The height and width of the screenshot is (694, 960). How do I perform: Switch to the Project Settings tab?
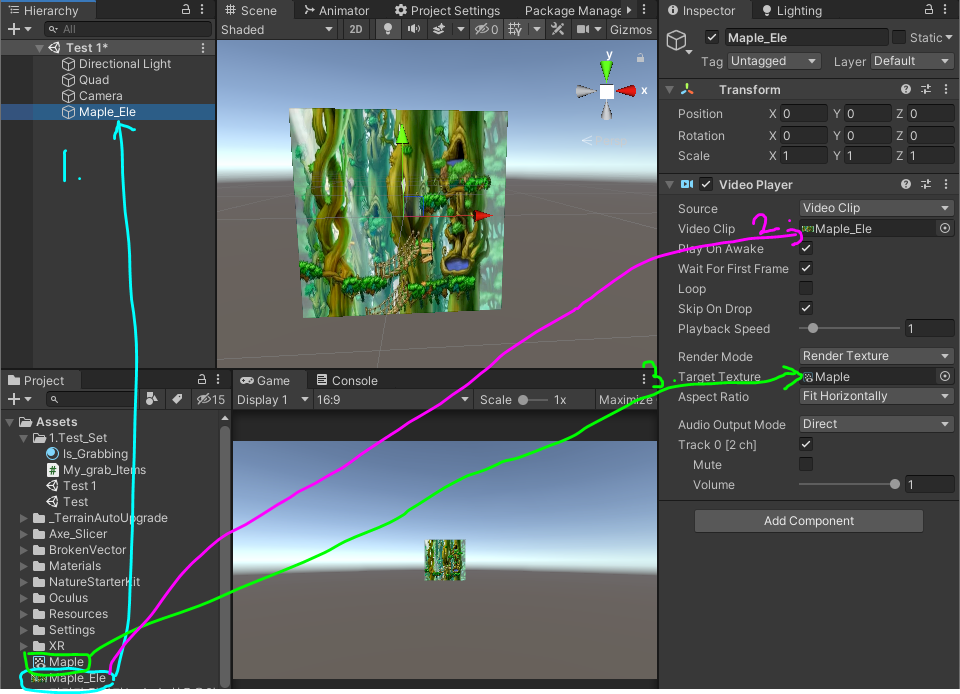[x=448, y=10]
